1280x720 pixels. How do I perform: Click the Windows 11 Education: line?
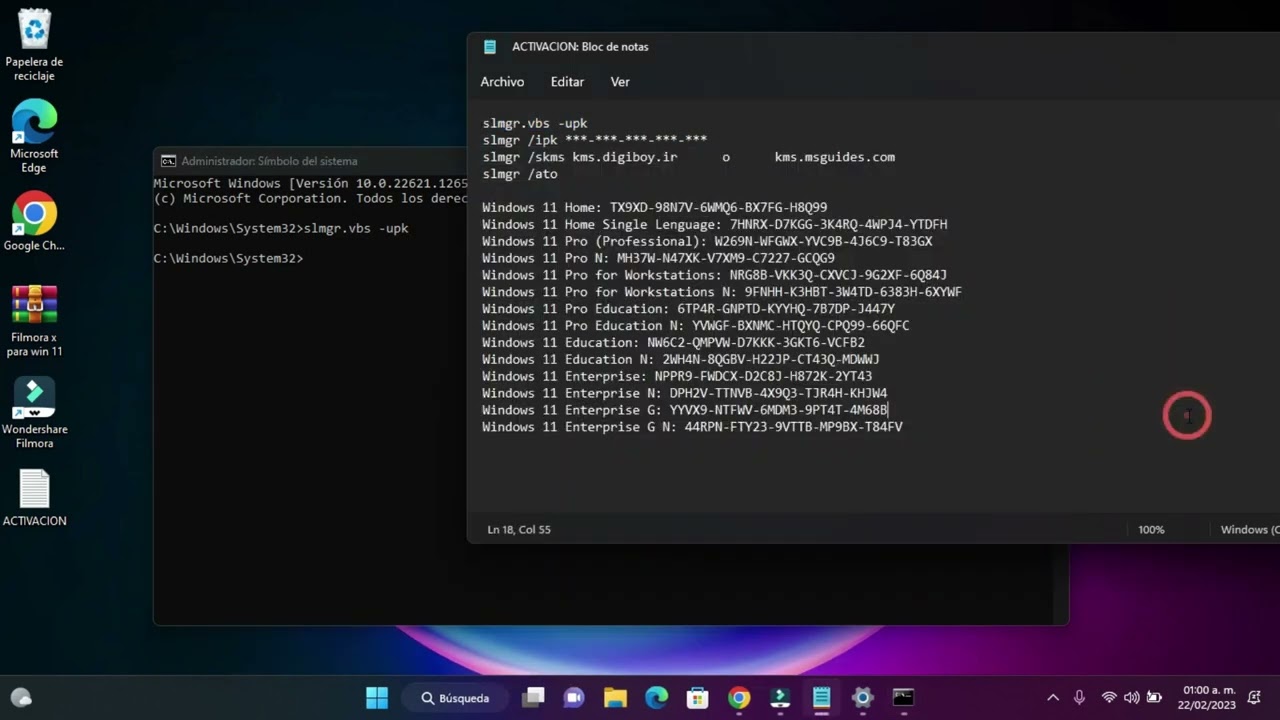[673, 343]
